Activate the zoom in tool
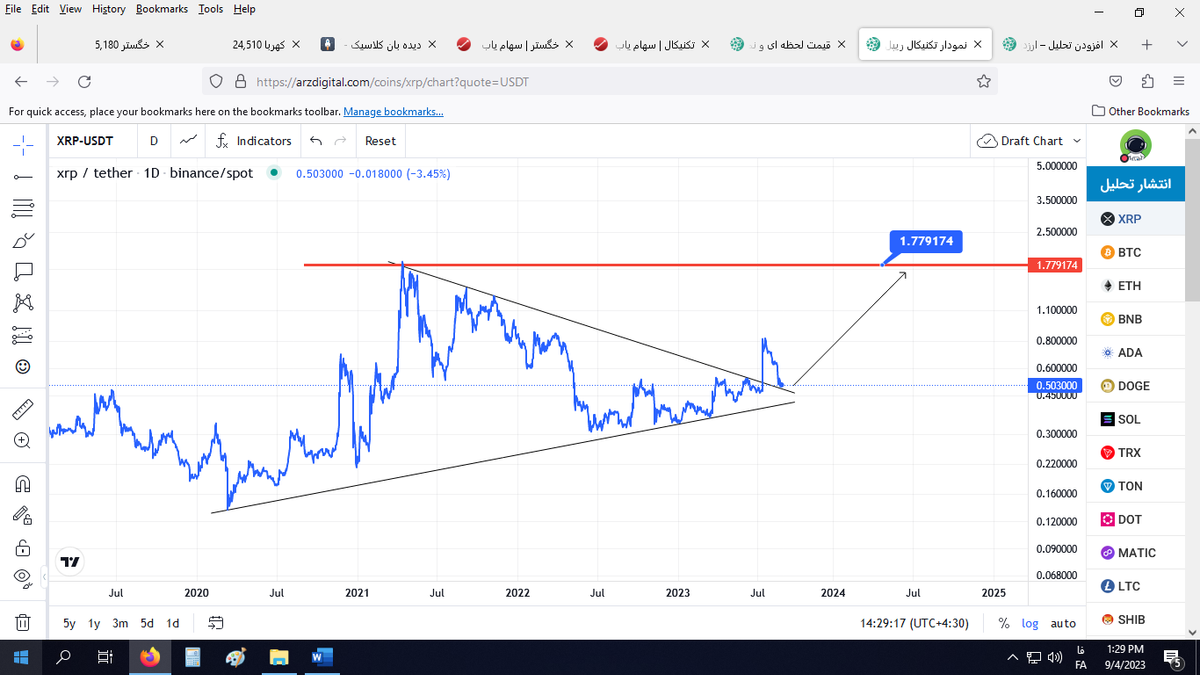 pyautogui.click(x=24, y=440)
